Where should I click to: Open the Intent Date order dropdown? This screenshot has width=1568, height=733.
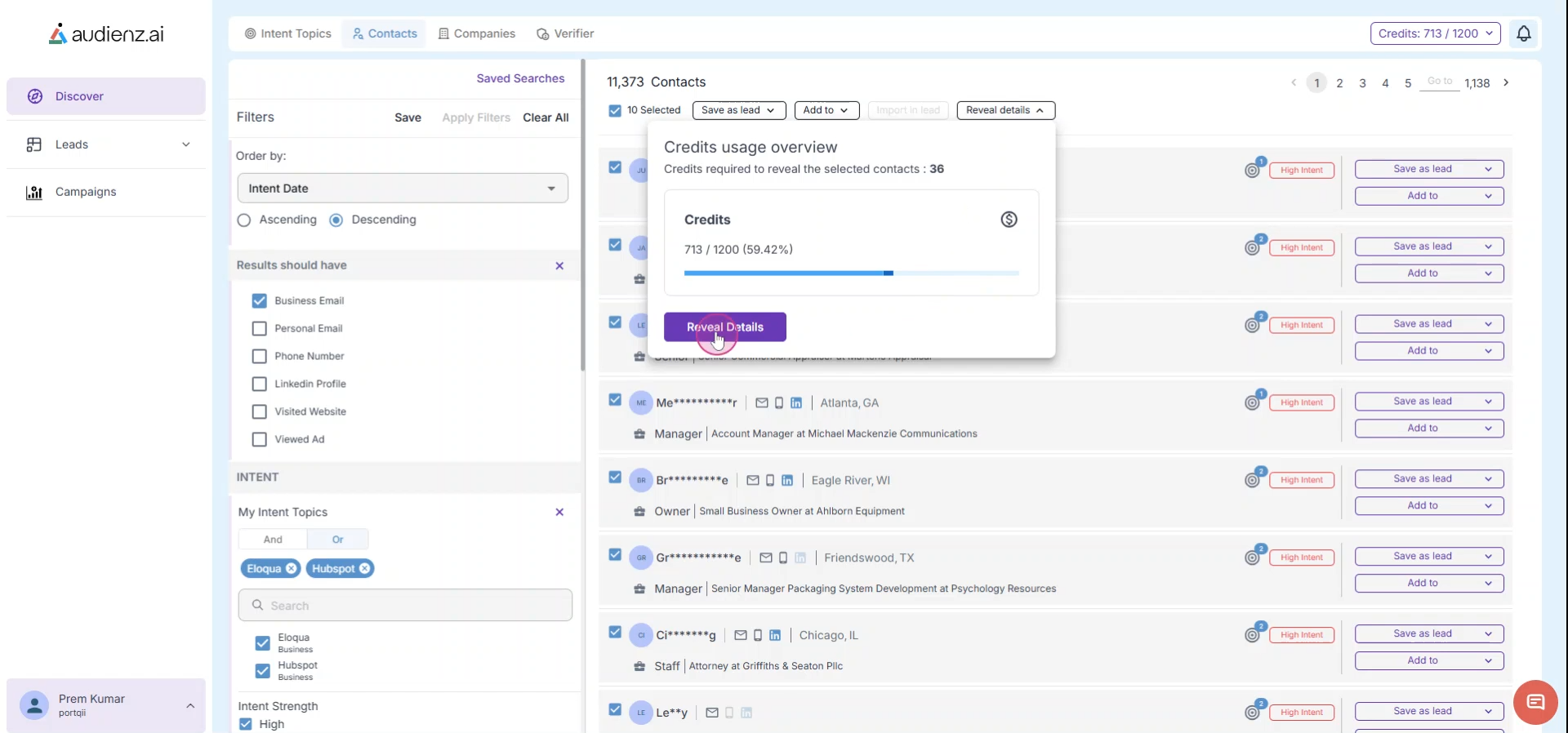pos(403,189)
